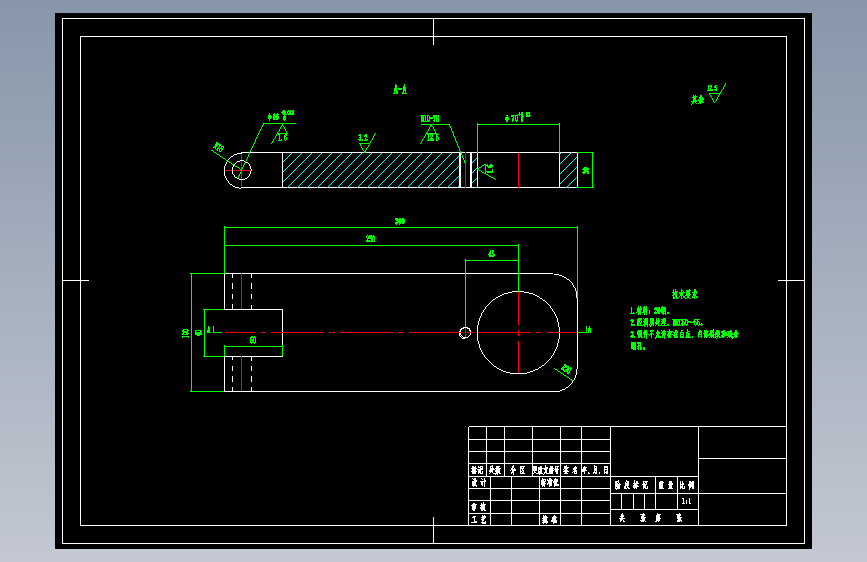
Task: Click the 年.月.日 header cell
Action: [596, 470]
